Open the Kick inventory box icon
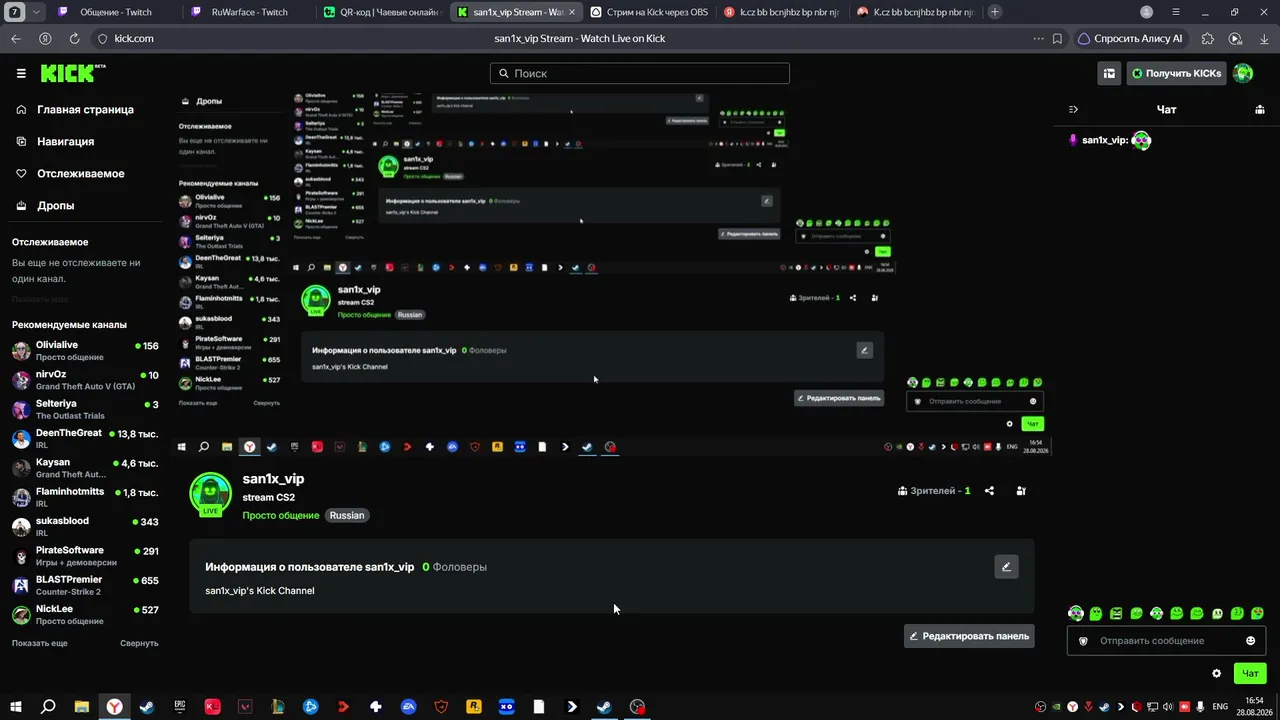The height and width of the screenshot is (720, 1280). click(x=1109, y=73)
